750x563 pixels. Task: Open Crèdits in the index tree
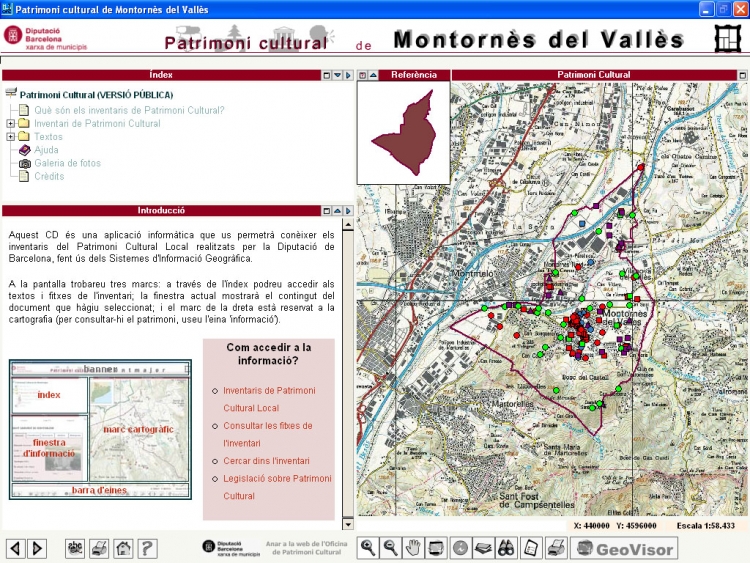point(49,176)
